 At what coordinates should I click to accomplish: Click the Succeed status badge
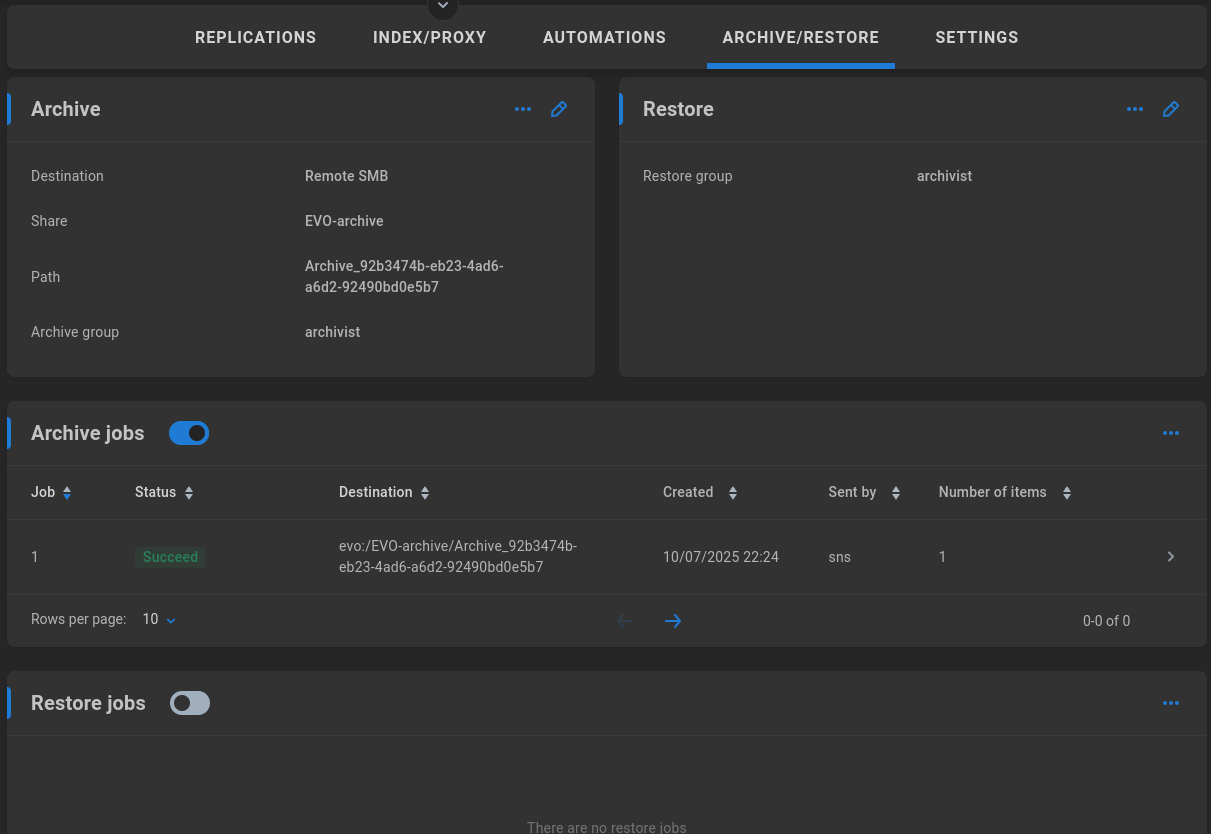coord(170,557)
